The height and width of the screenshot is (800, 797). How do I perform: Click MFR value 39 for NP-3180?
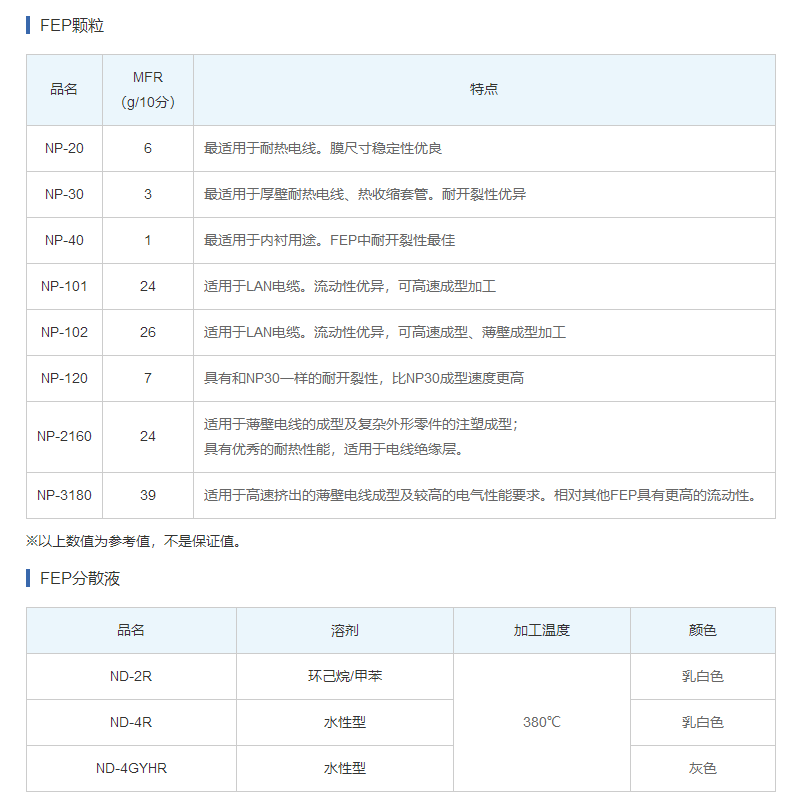click(148, 495)
